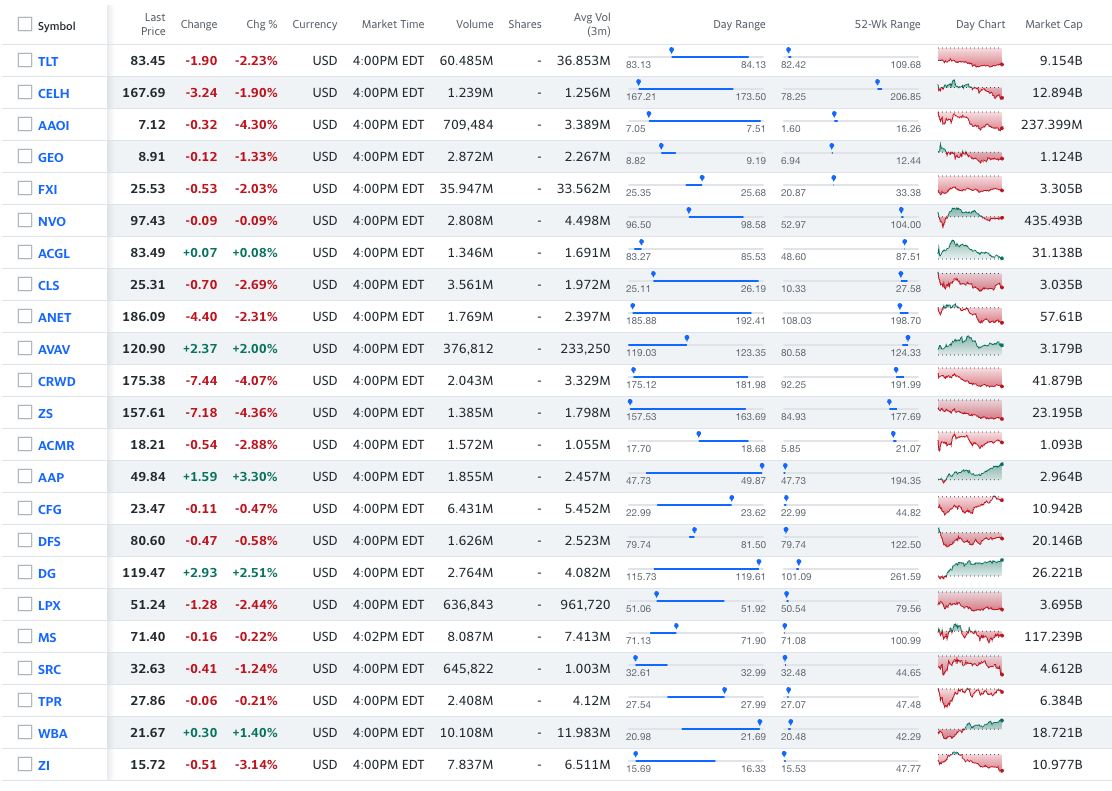
Task: Check the WBA row checkbox
Action: 25,732
